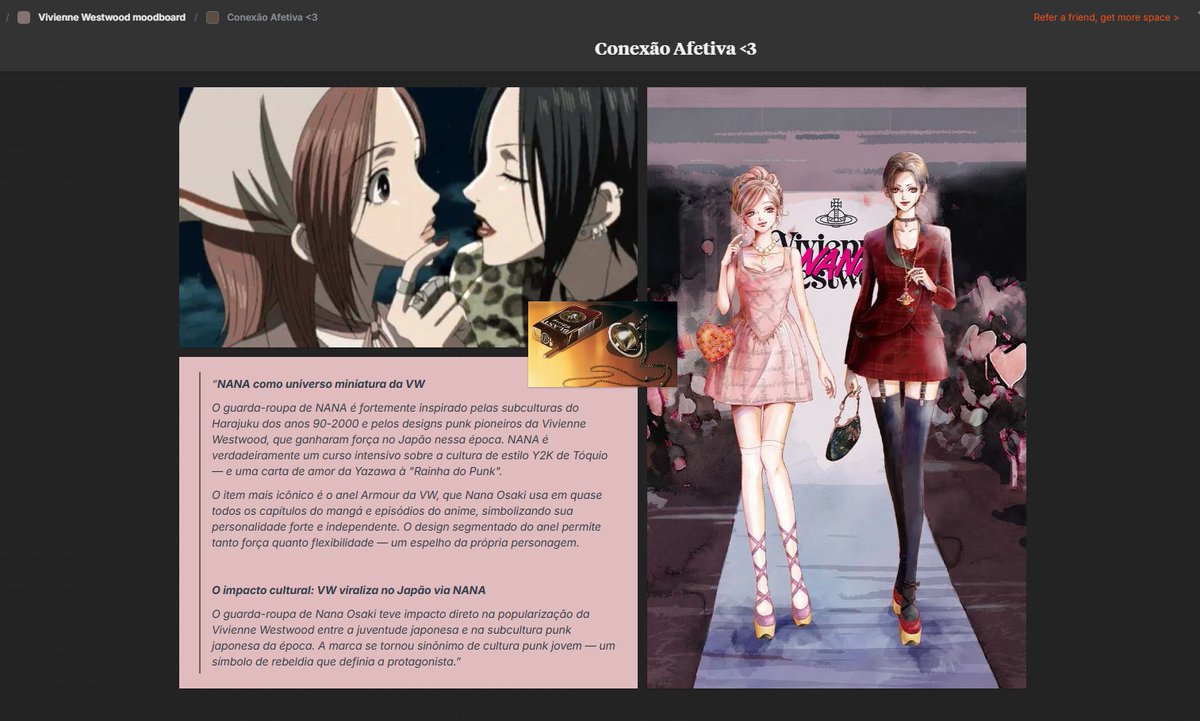Select the Conexão Afetiva <3 breadcrumb
1200x721 pixels.
coord(272,17)
